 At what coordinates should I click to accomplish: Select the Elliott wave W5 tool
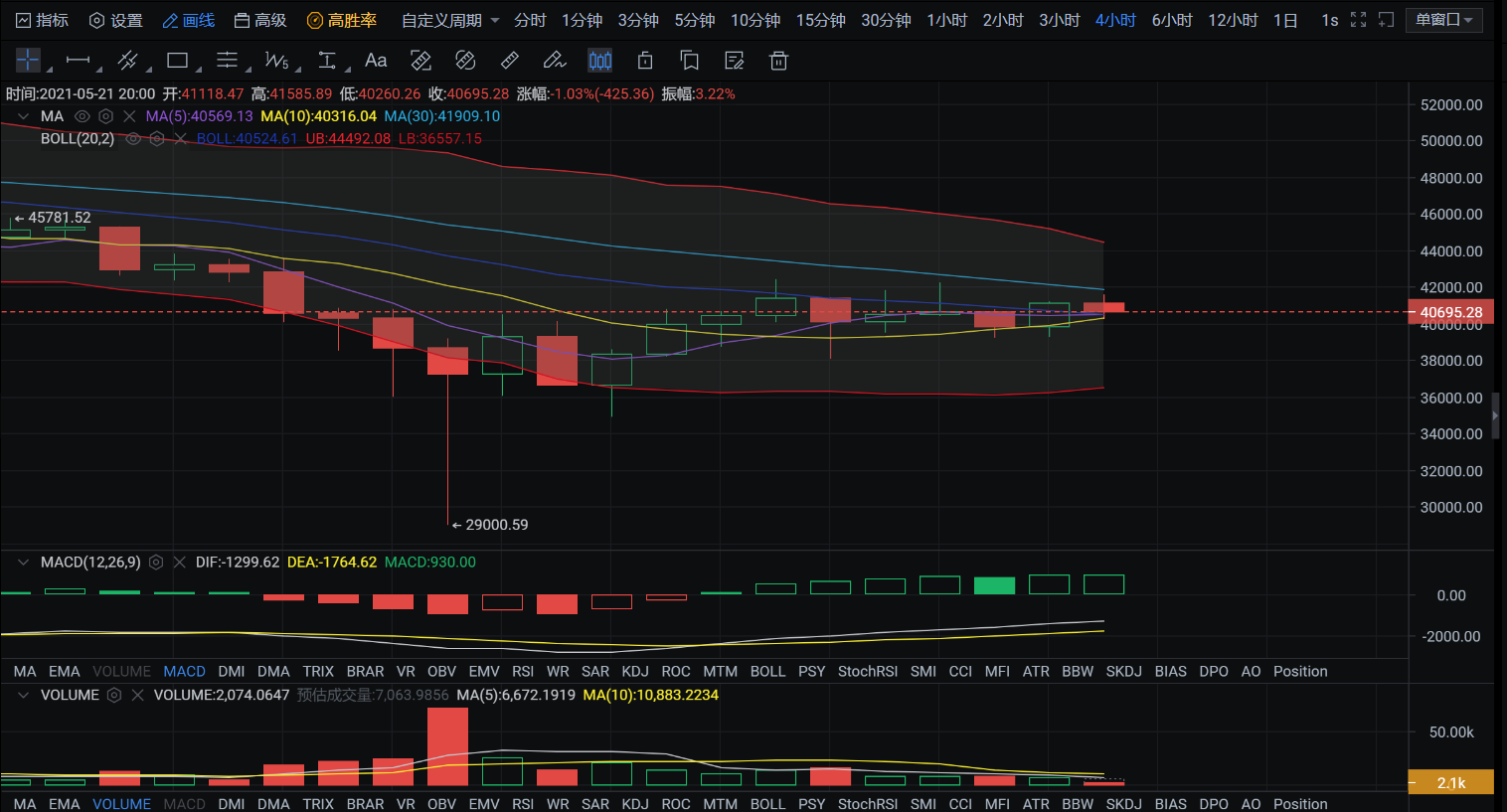point(277,62)
